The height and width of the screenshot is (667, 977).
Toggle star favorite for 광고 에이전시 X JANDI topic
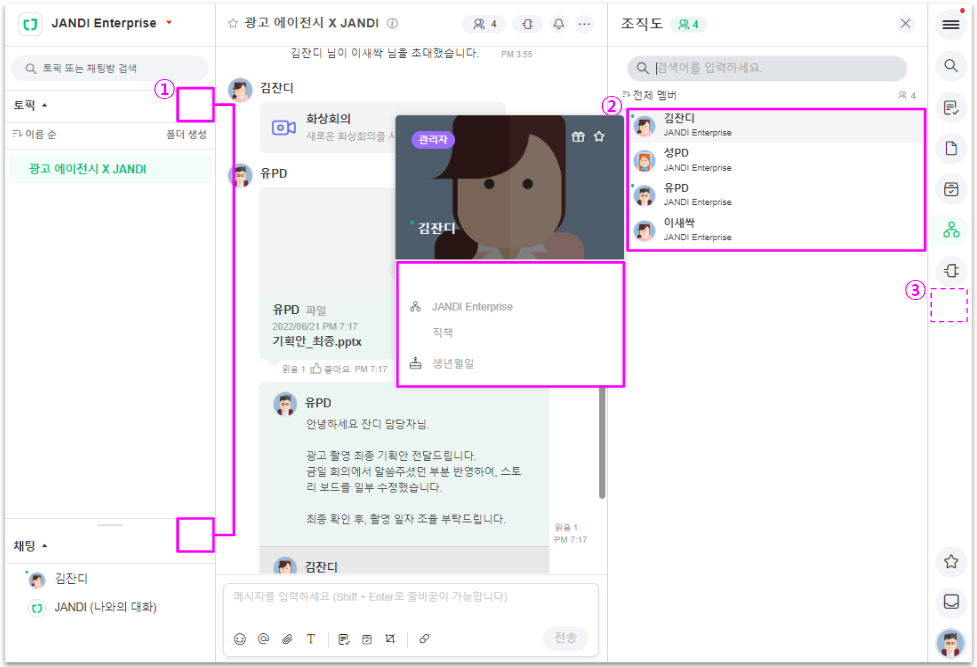click(x=233, y=23)
